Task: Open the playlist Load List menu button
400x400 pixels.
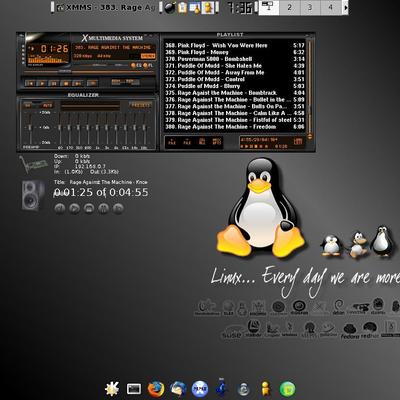Action: coord(298,142)
